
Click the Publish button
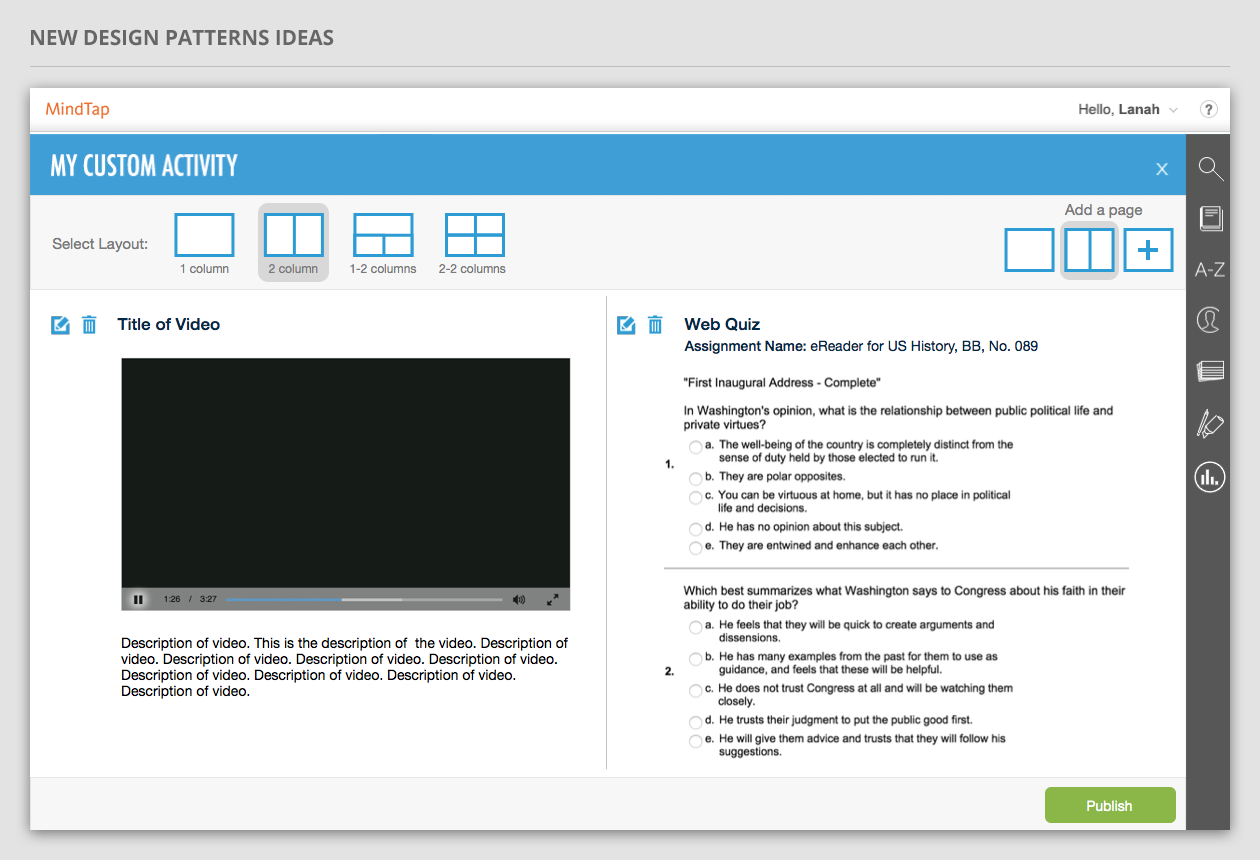[x=1109, y=806]
